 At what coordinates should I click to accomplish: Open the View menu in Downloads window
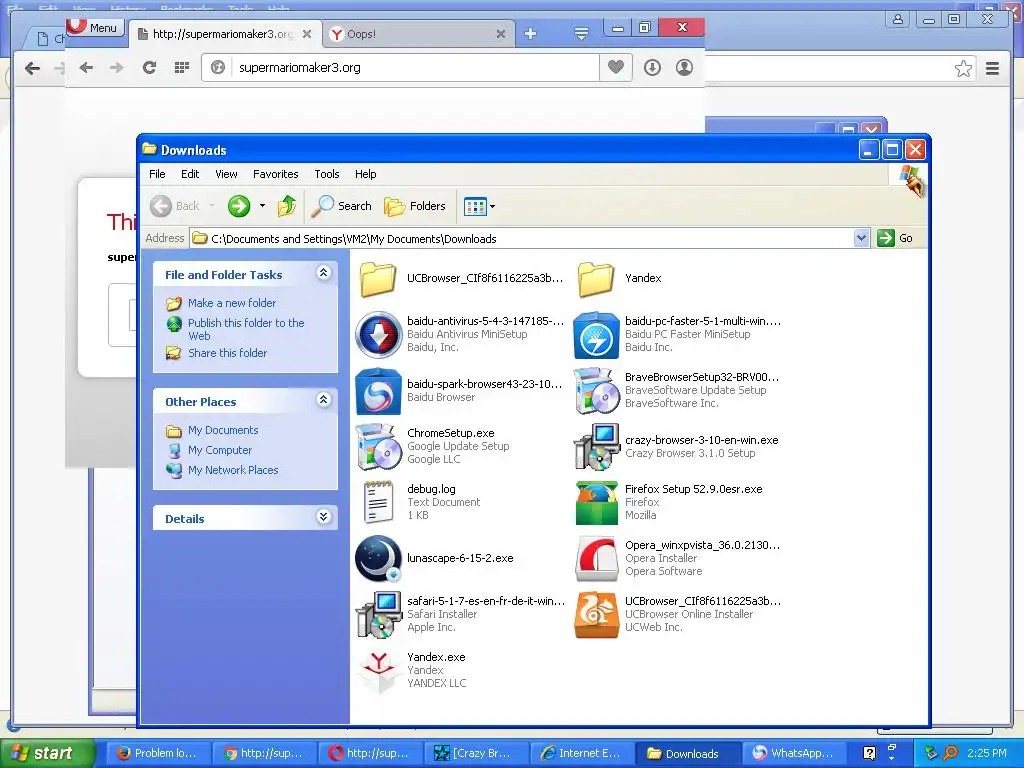[226, 174]
